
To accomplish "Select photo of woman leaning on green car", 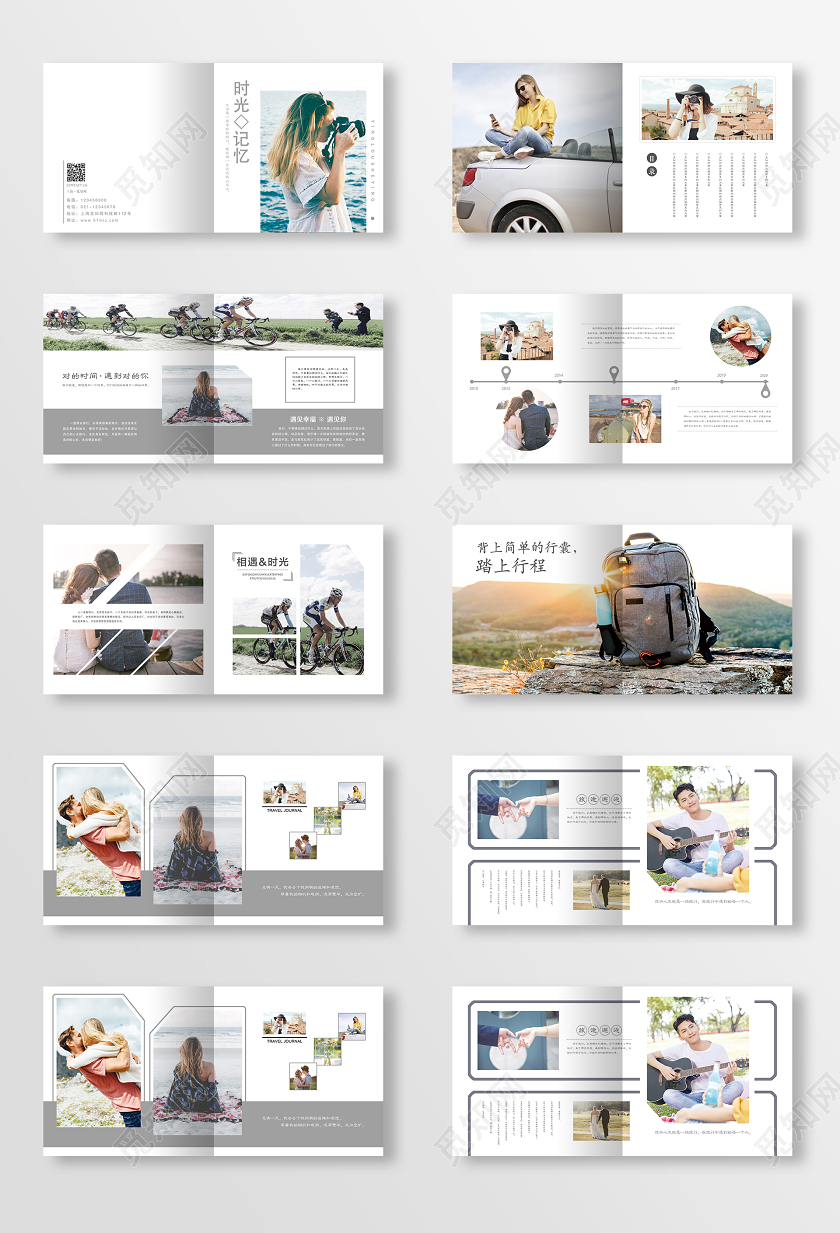I will click(624, 419).
